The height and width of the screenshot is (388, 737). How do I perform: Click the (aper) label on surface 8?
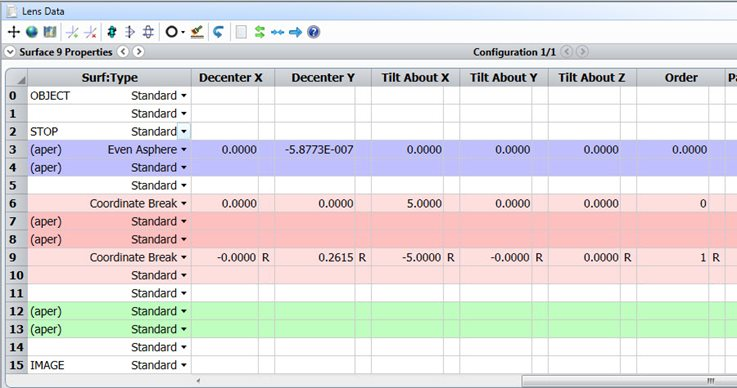tap(46, 239)
